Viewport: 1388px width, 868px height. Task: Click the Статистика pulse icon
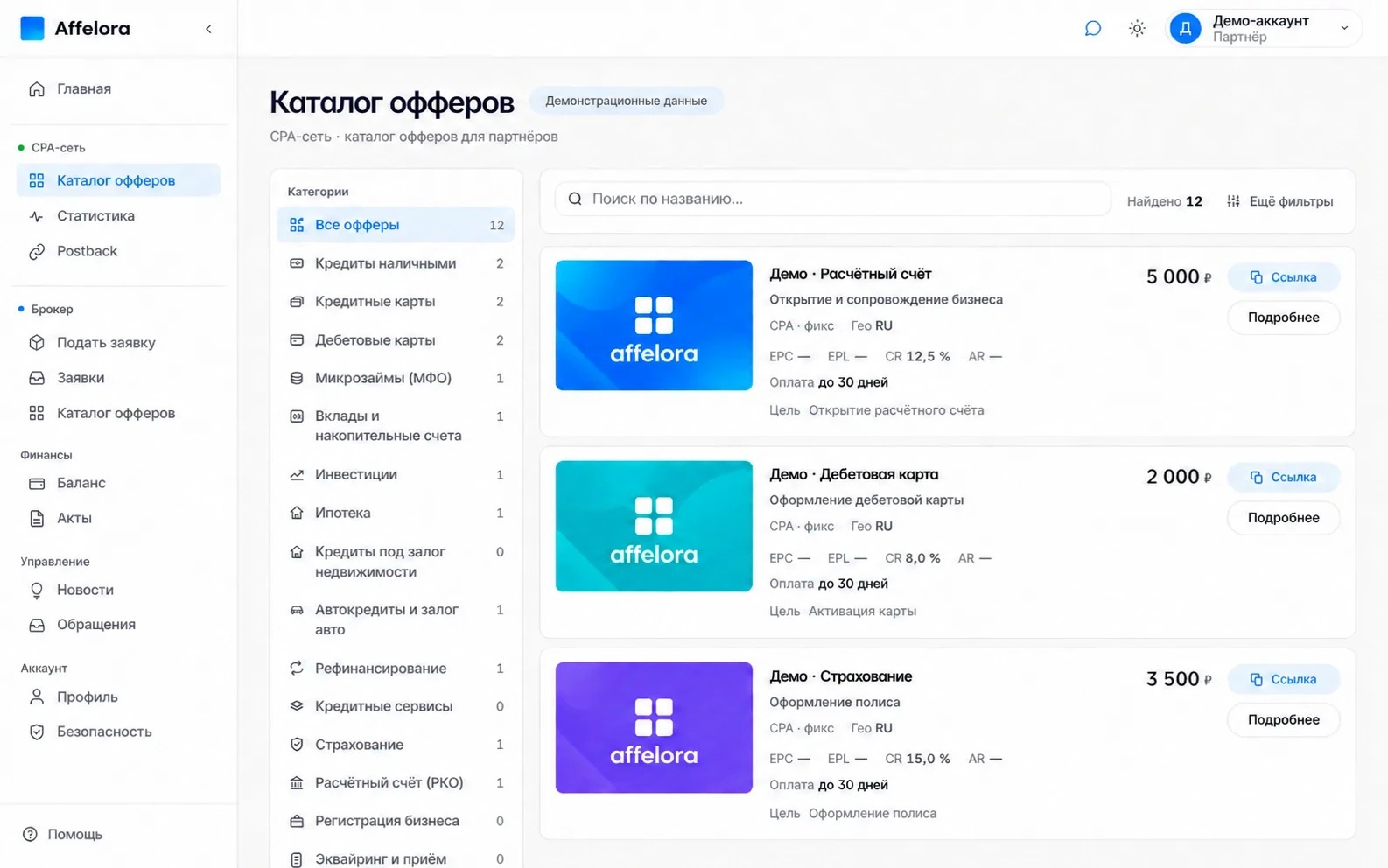(37, 216)
